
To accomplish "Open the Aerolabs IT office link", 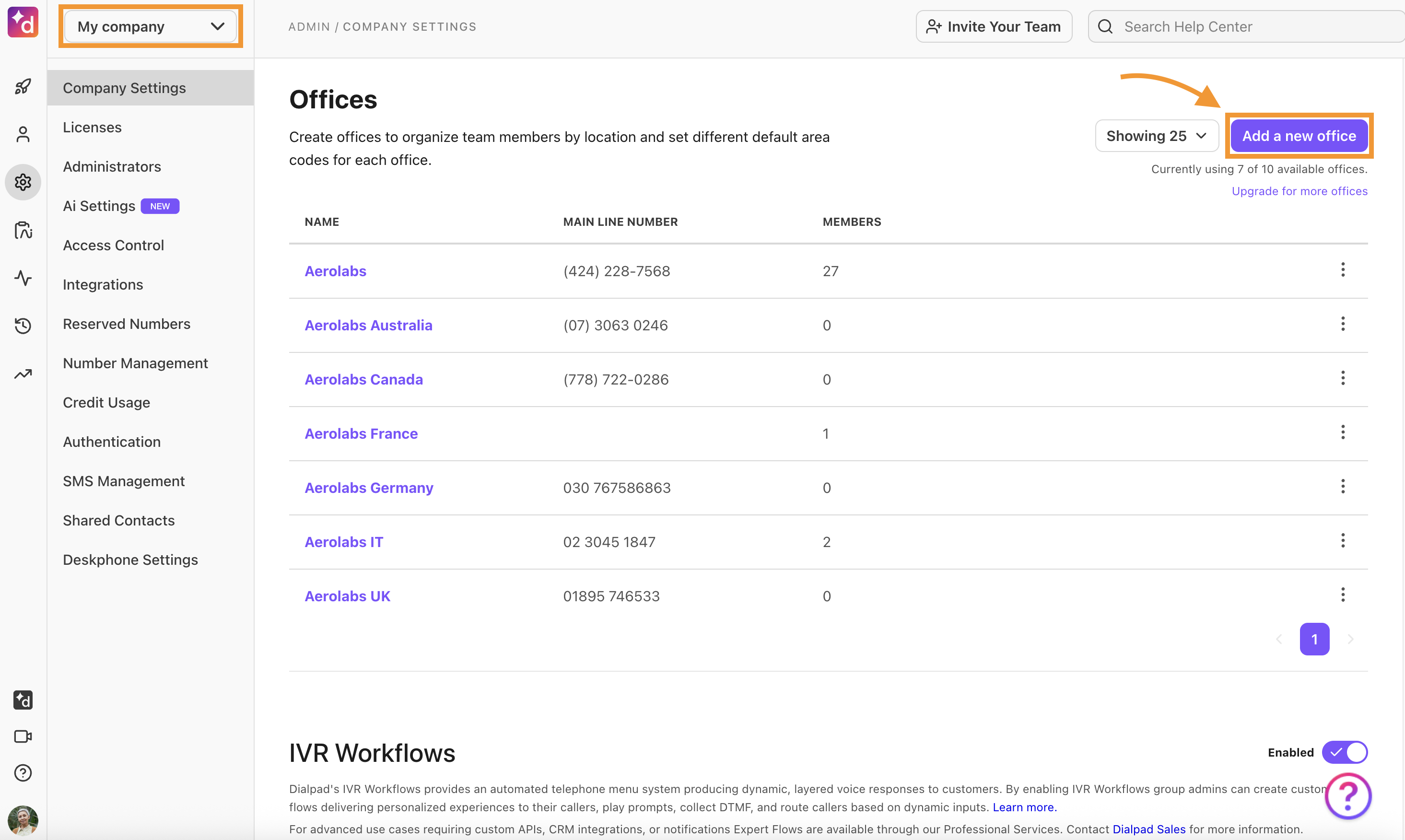I will [344, 542].
